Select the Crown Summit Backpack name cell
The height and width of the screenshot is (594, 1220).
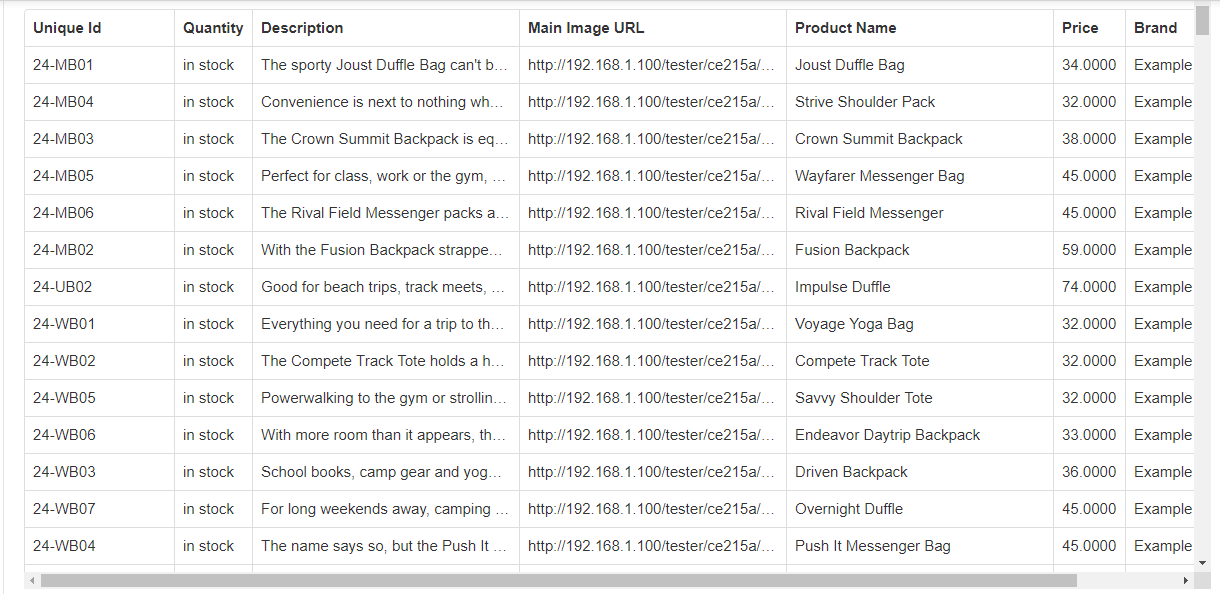coord(920,139)
